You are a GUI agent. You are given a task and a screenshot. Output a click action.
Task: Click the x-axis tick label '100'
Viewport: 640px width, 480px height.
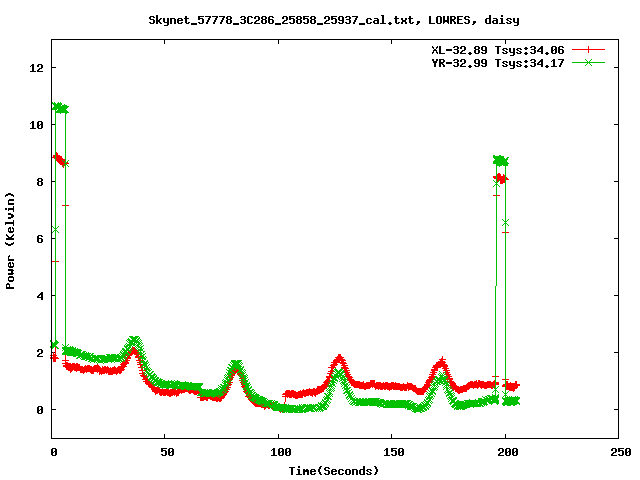pyautogui.click(x=281, y=452)
